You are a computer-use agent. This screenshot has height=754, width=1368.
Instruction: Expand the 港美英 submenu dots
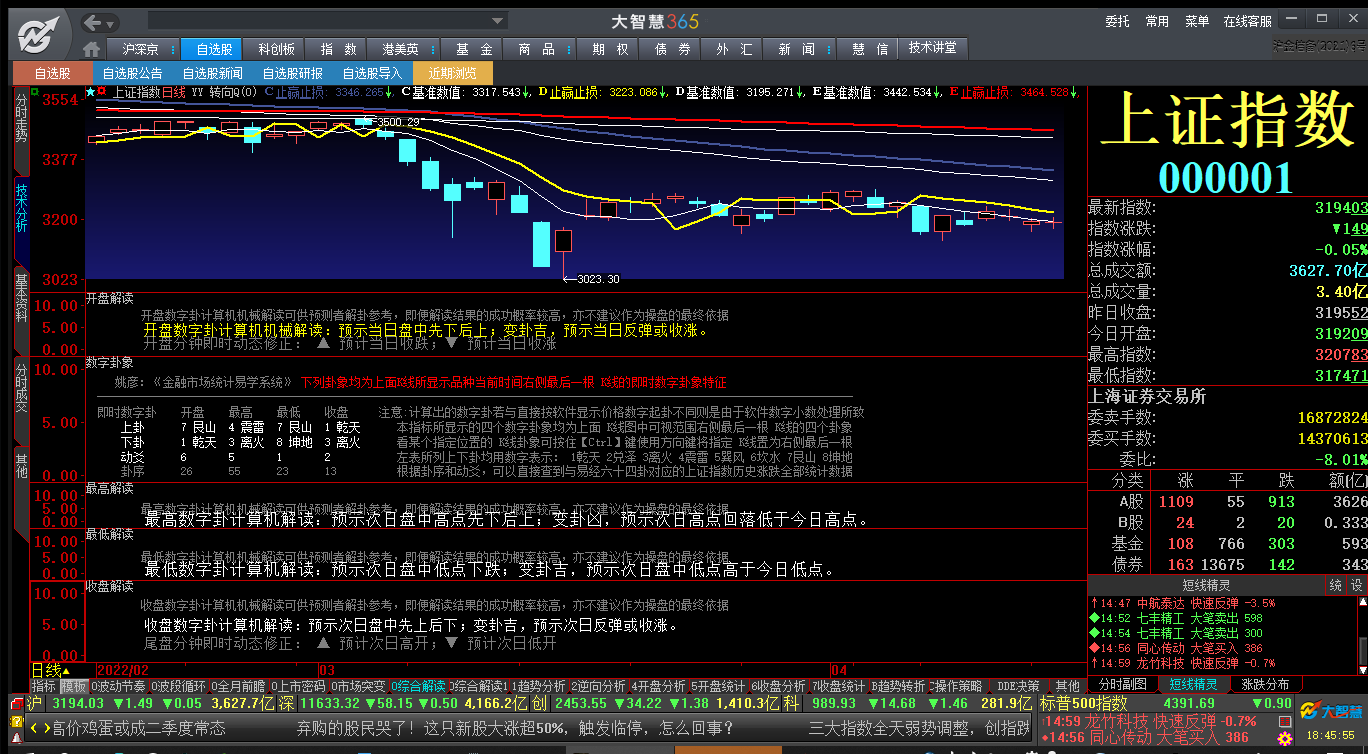coord(434,49)
